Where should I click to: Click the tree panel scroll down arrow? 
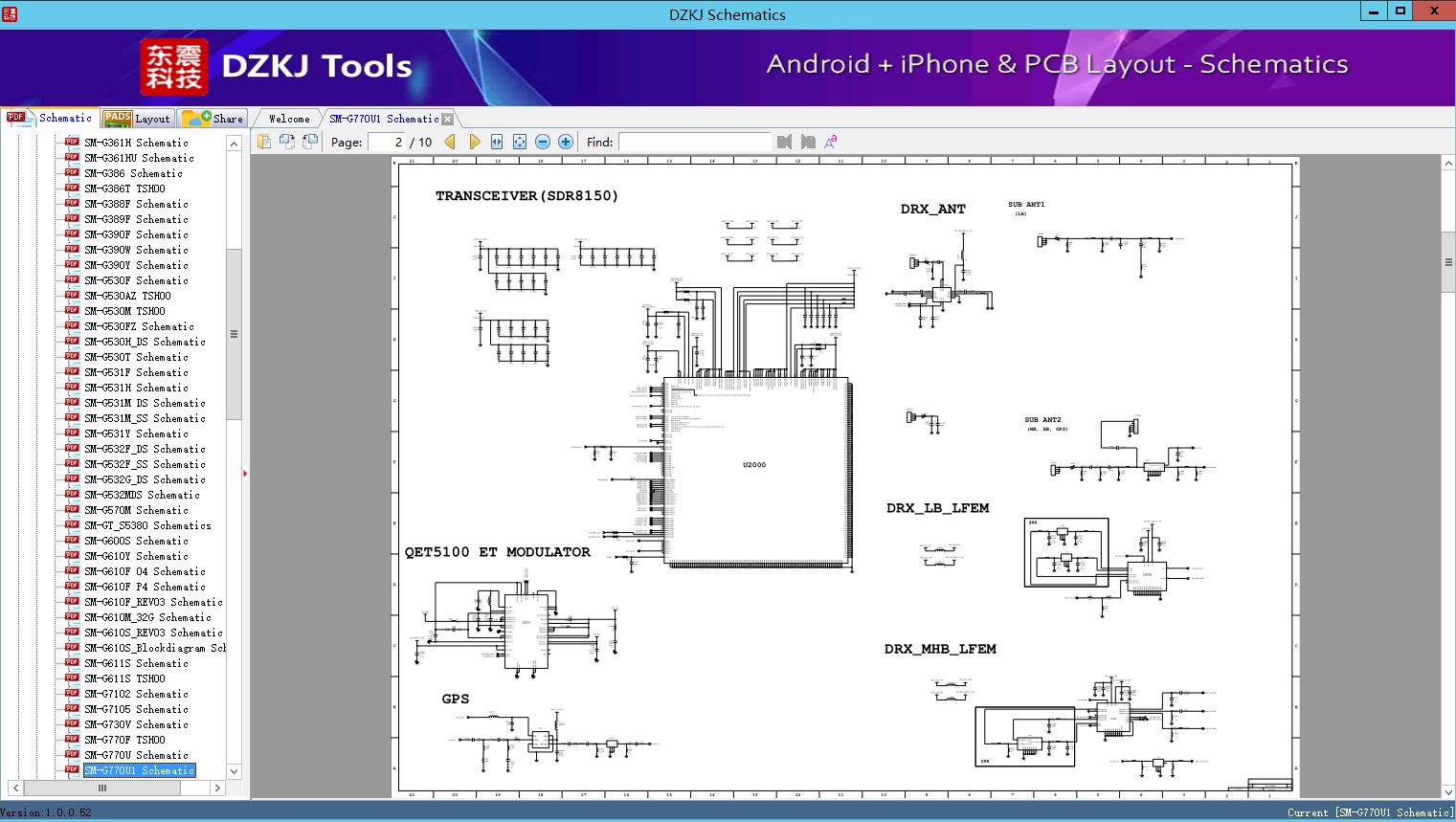tap(234, 771)
